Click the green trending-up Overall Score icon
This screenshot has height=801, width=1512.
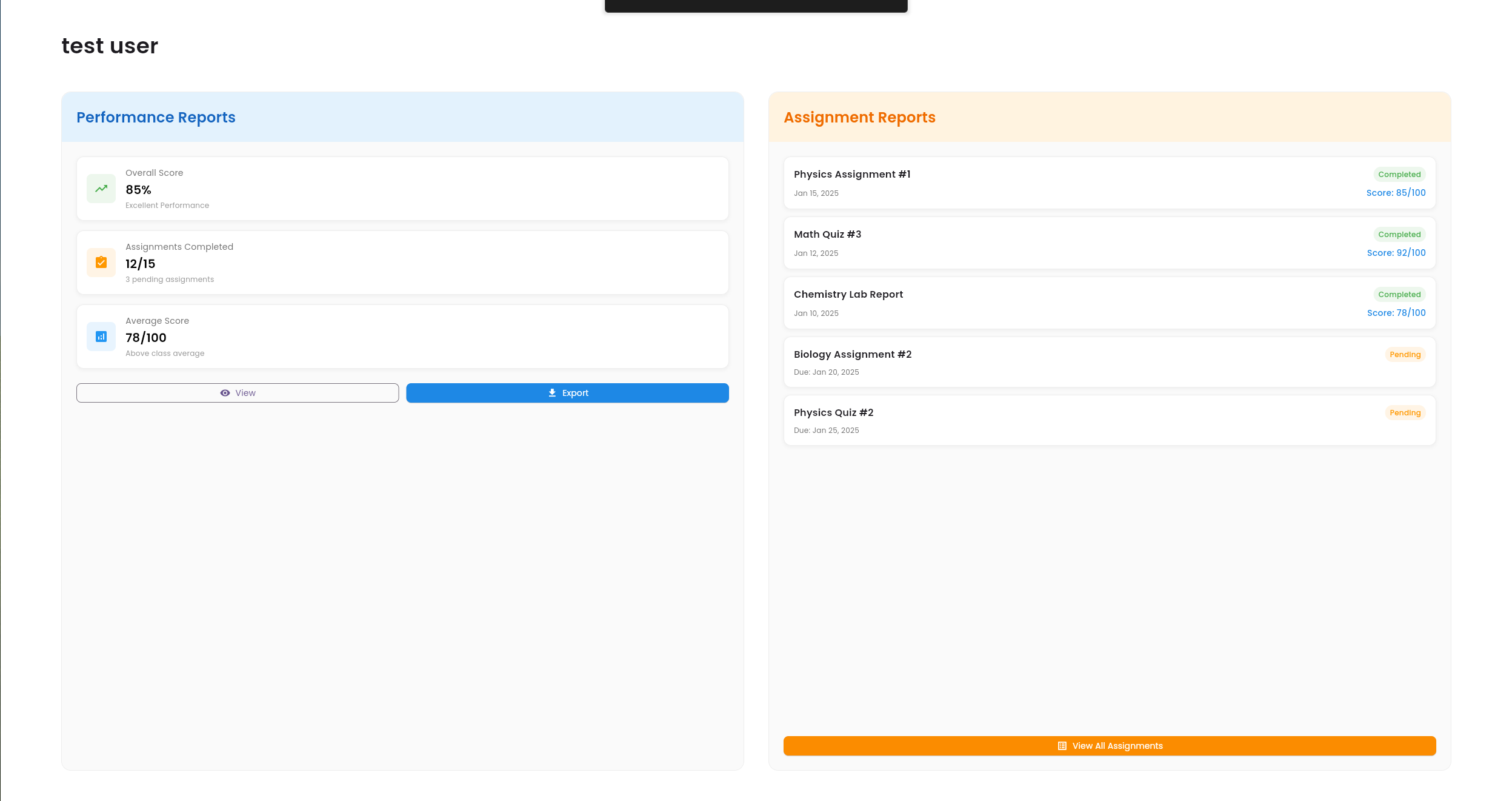click(101, 189)
